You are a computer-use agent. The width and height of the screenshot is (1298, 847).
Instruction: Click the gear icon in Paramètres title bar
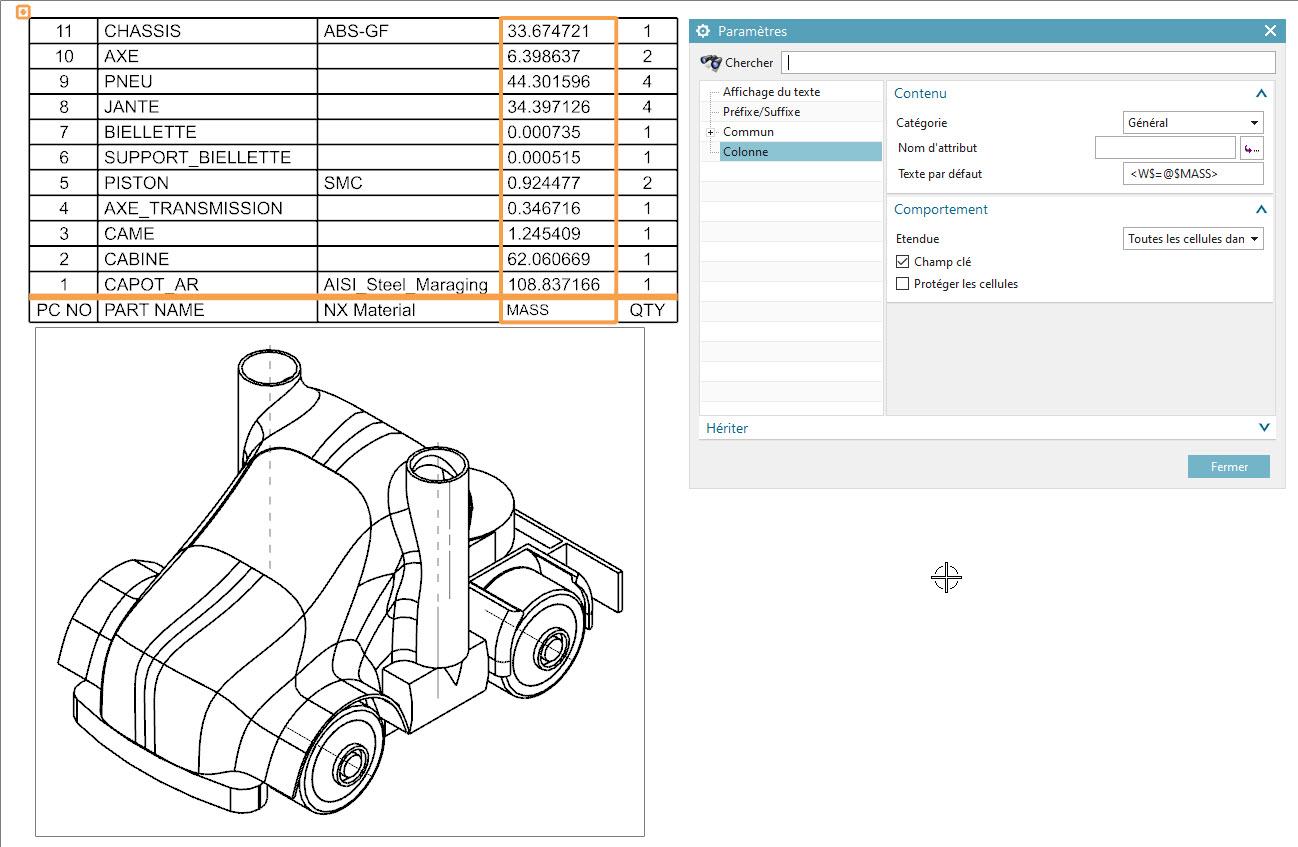pyautogui.click(x=703, y=31)
